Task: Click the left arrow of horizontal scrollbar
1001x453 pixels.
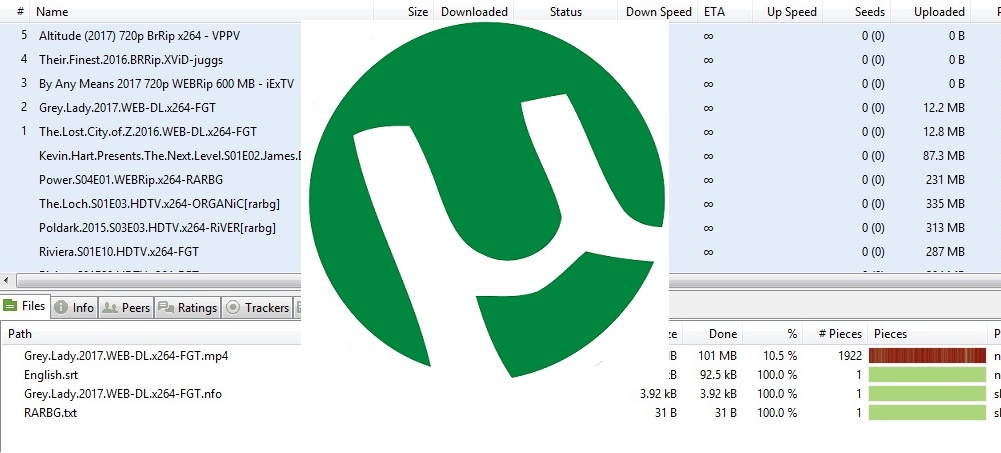Action: click(6, 281)
